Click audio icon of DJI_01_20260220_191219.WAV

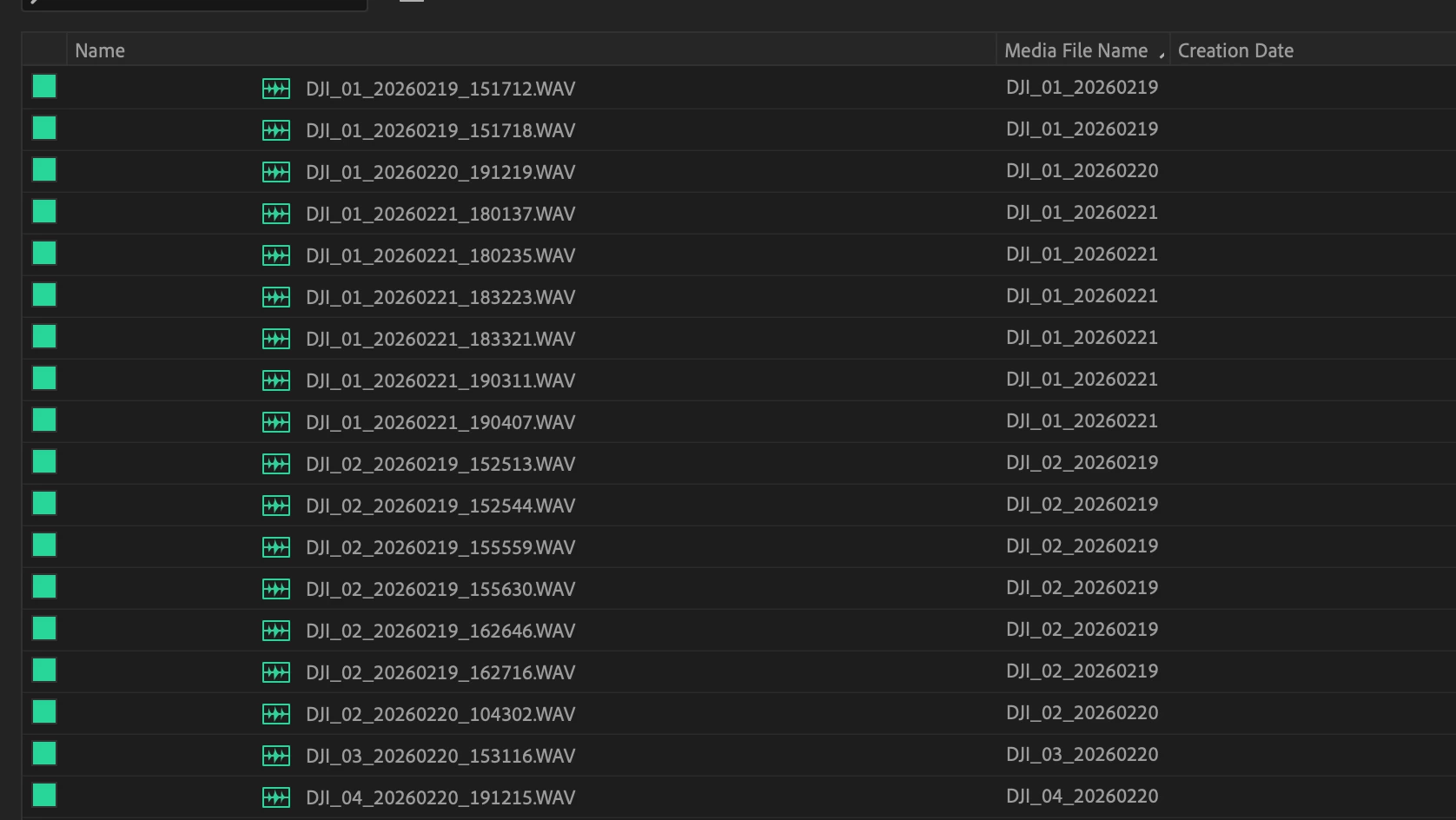(x=276, y=172)
